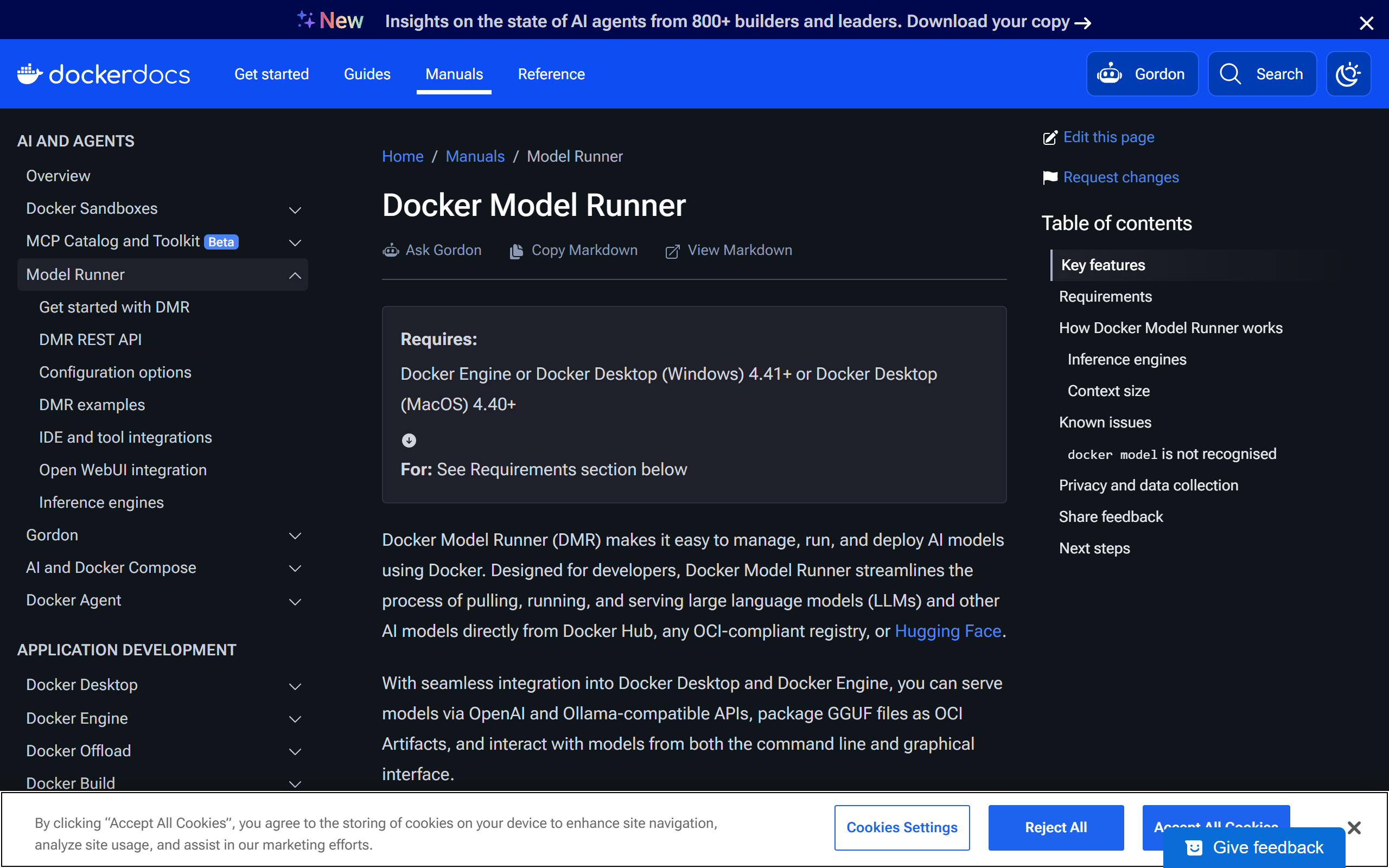Viewport: 1389px width, 868px height.
Task: Click the Search magnifier button
Action: point(1261,74)
